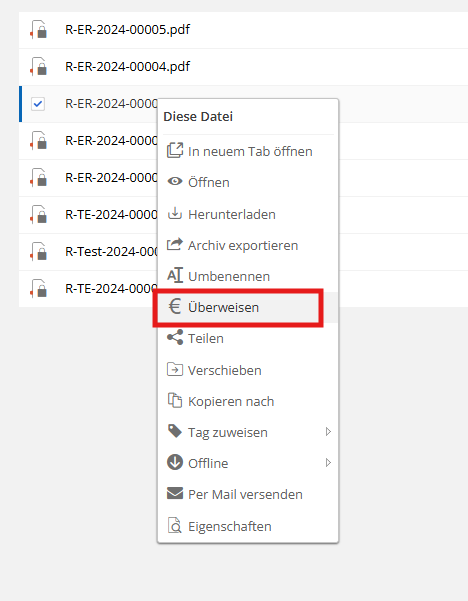
Task: Expand the Tag zuweisen submenu arrow
Action: point(328,432)
